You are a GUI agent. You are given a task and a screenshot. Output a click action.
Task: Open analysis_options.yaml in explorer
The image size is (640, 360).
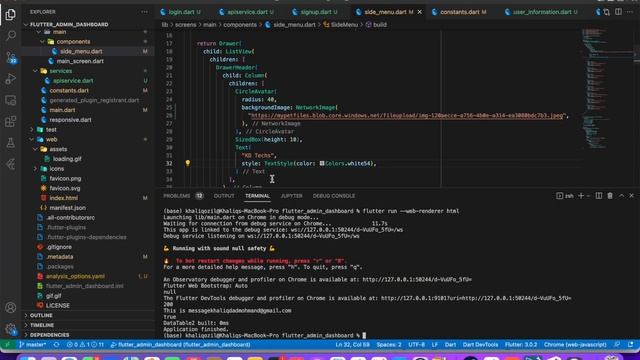point(75,276)
